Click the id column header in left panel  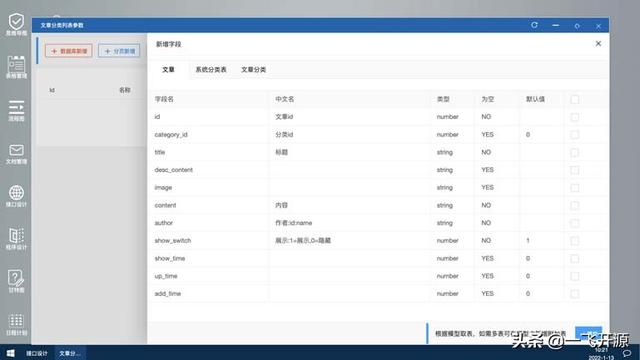click(x=52, y=90)
